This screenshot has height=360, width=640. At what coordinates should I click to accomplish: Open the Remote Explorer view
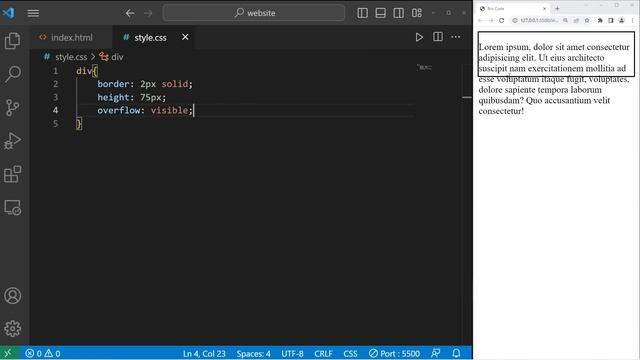click(x=13, y=208)
